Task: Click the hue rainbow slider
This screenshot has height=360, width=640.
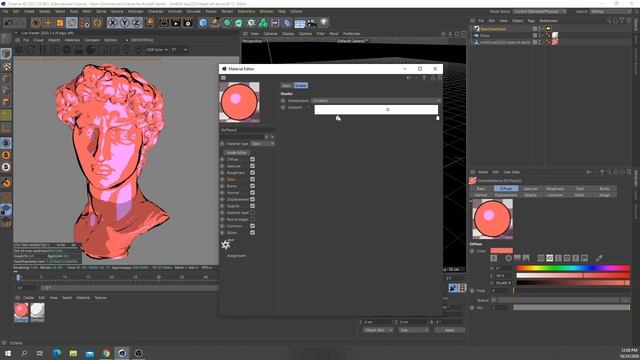Action: [x=573, y=268]
